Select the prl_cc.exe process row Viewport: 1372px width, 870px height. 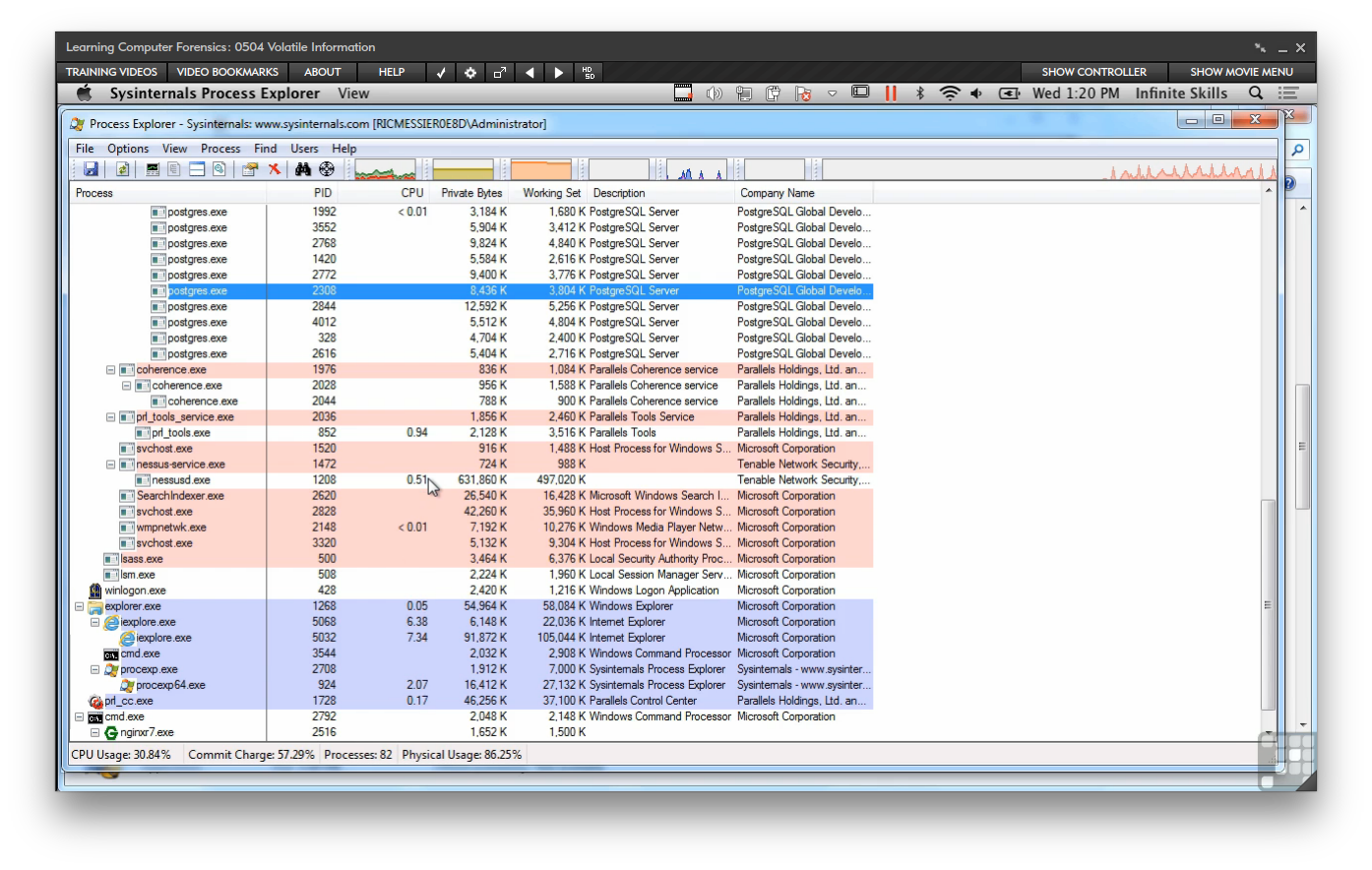tap(471, 701)
